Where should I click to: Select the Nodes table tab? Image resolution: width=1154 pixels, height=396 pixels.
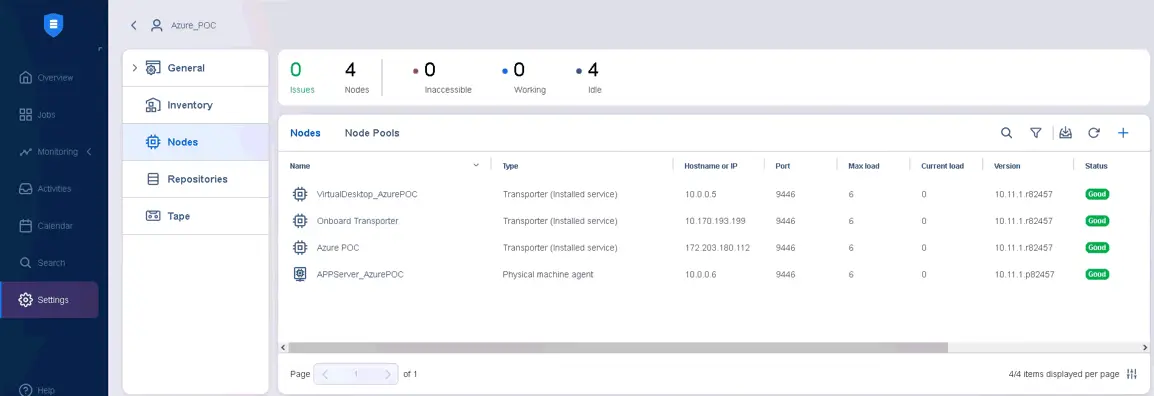click(305, 133)
